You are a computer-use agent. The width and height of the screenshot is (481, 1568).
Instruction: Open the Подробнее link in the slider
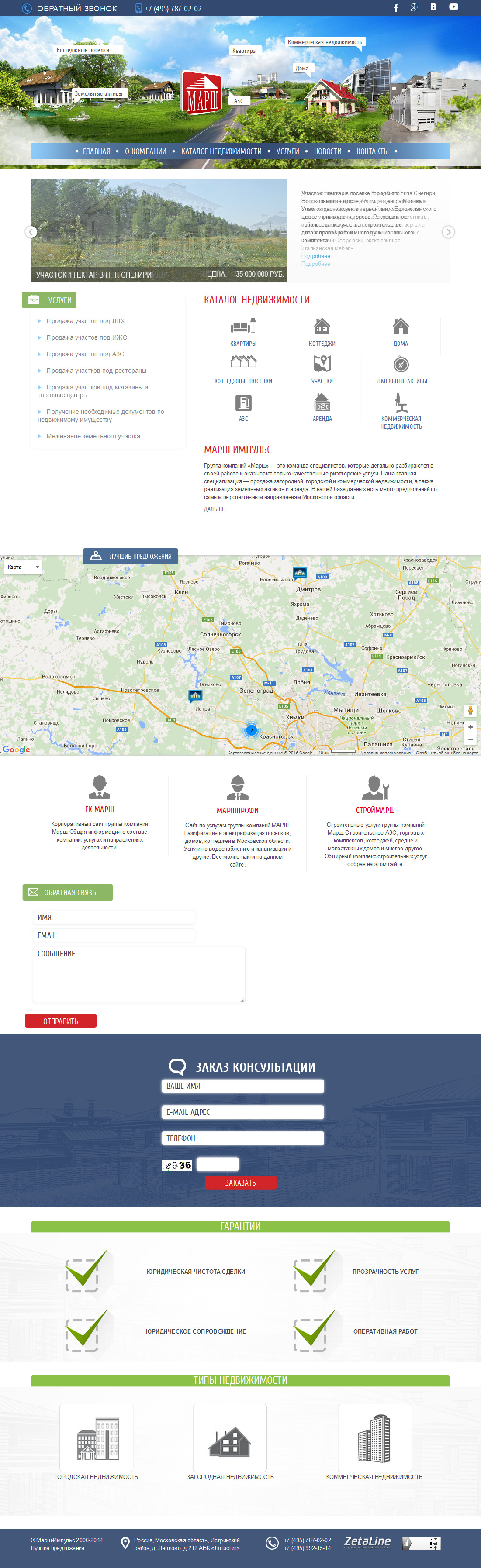315,256
